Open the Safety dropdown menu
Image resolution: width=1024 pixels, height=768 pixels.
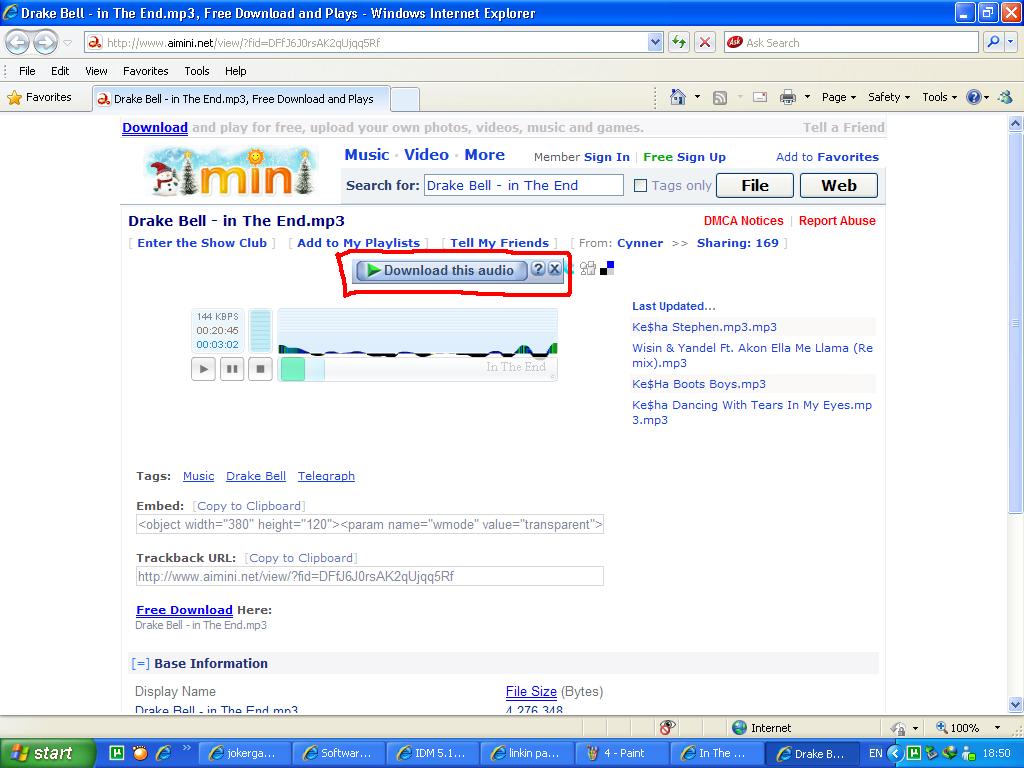(889, 97)
